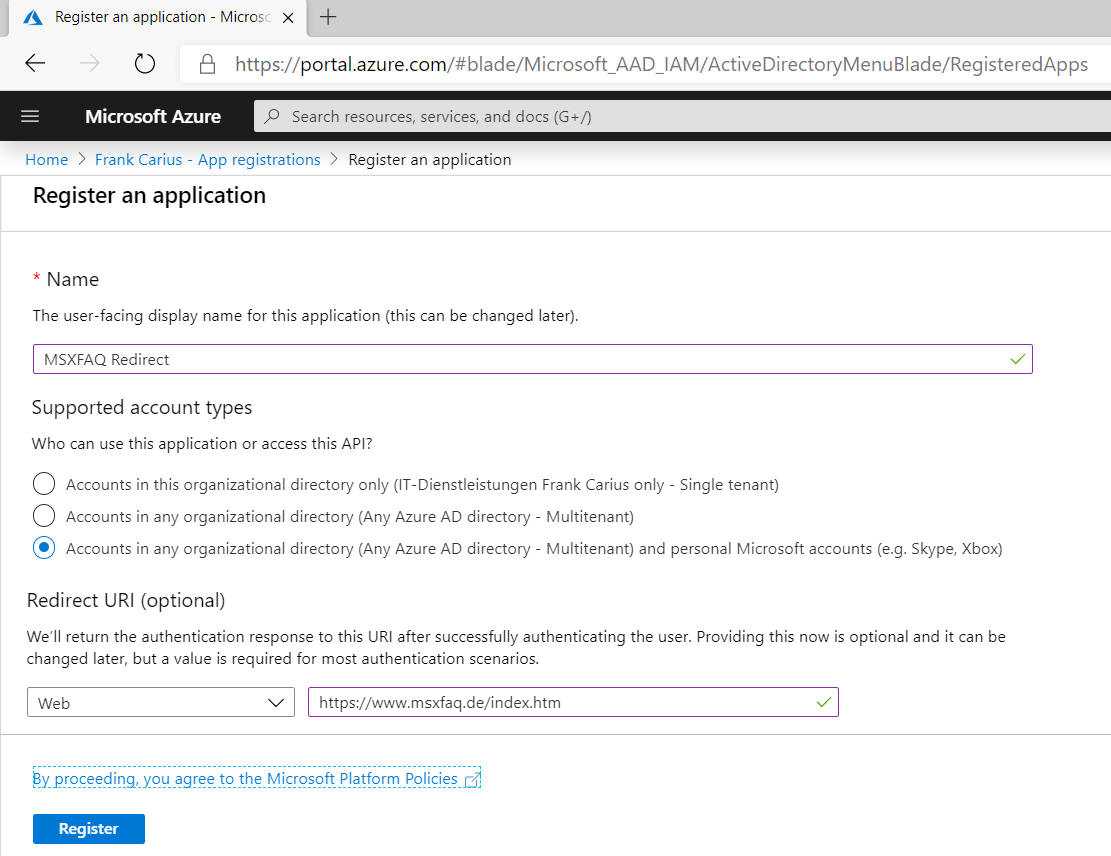The height and width of the screenshot is (856, 1111).
Task: Click the browser forward arrow
Action: pyautogui.click(x=89, y=64)
